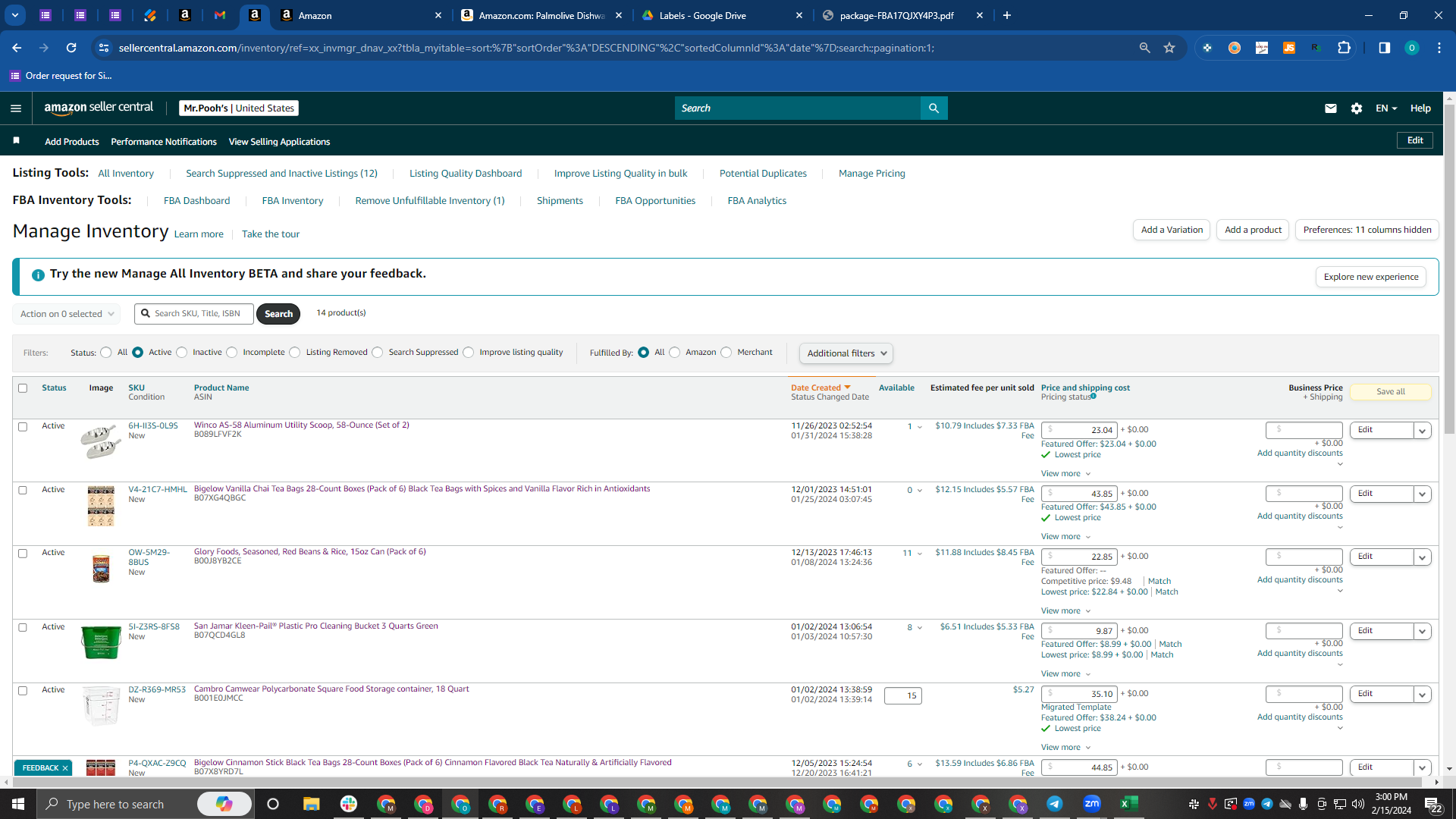Open Preferences: 11 columns hidden
The image size is (1456, 819).
click(1367, 230)
